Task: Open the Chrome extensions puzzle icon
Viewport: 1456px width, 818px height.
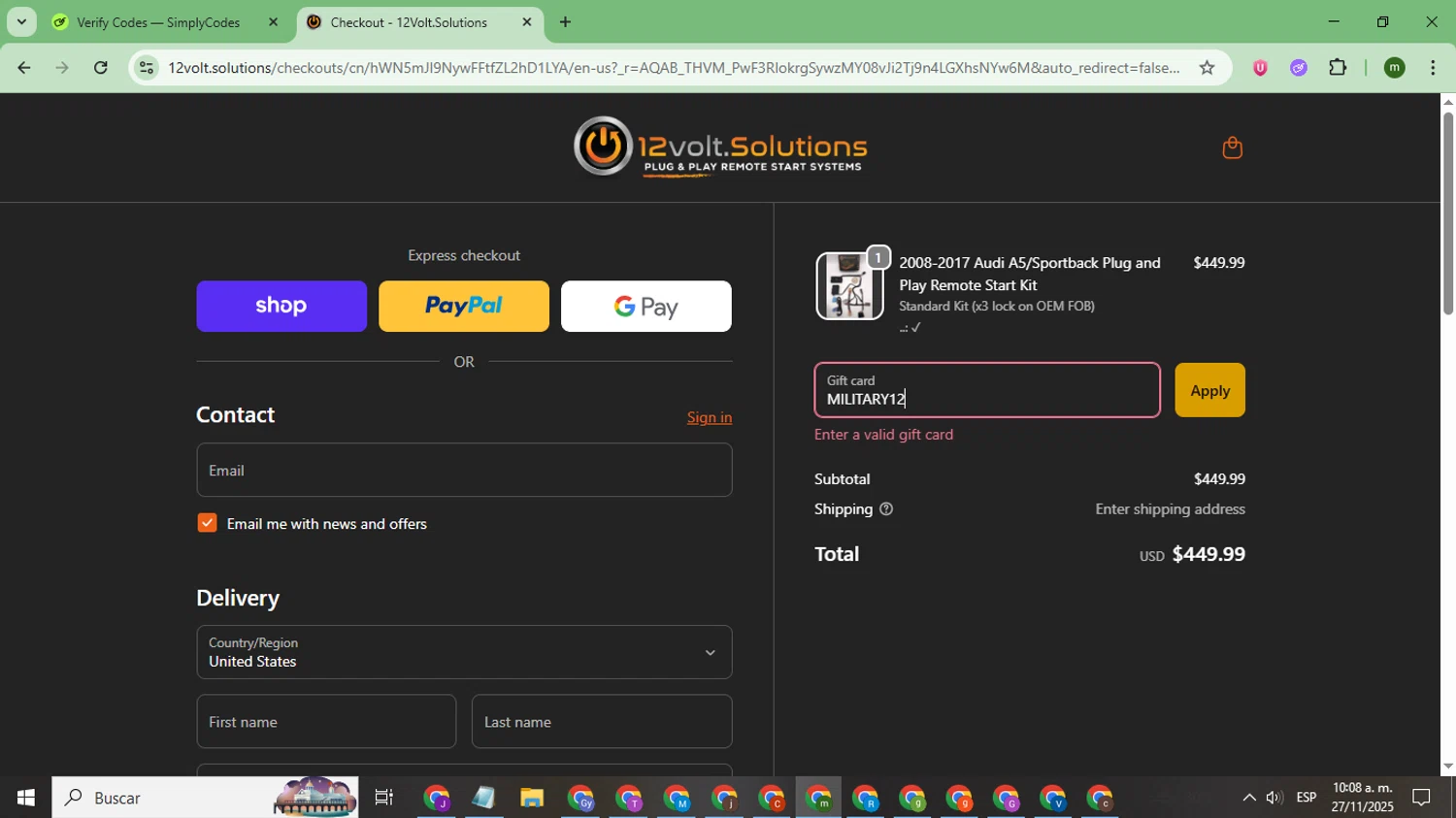Action: pos(1338,68)
